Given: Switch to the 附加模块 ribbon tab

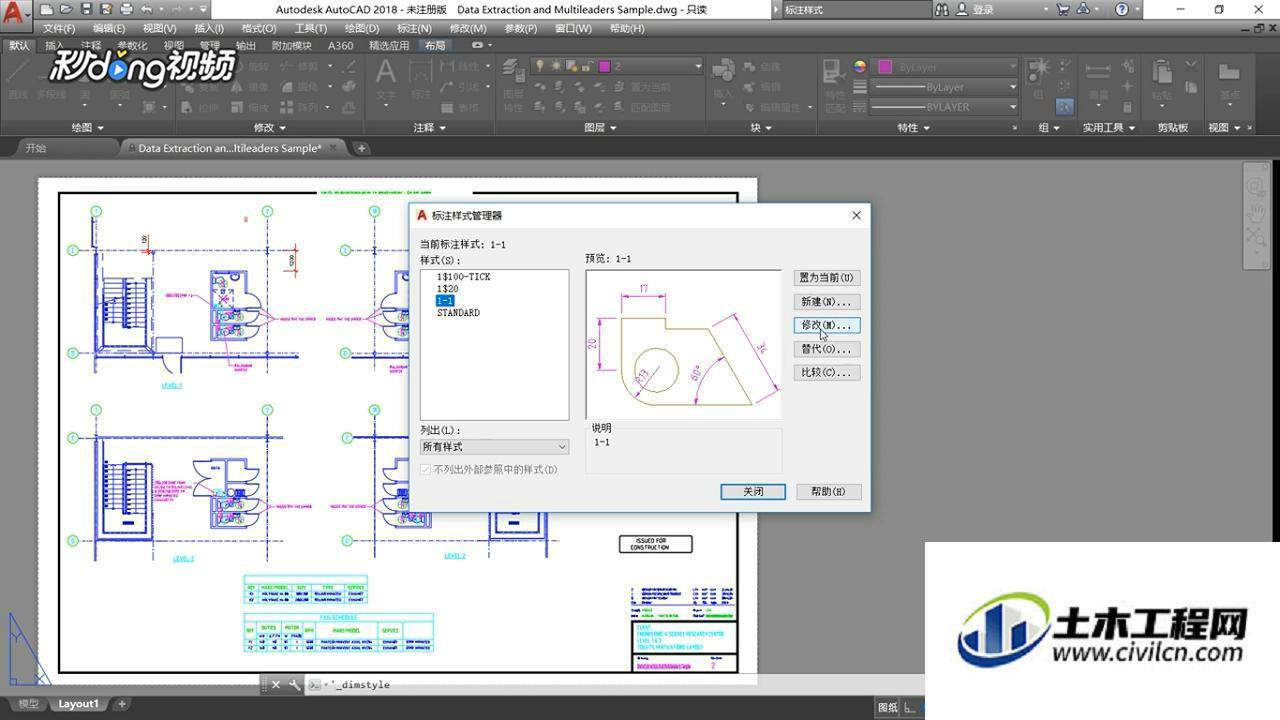Looking at the screenshot, I should [292, 46].
